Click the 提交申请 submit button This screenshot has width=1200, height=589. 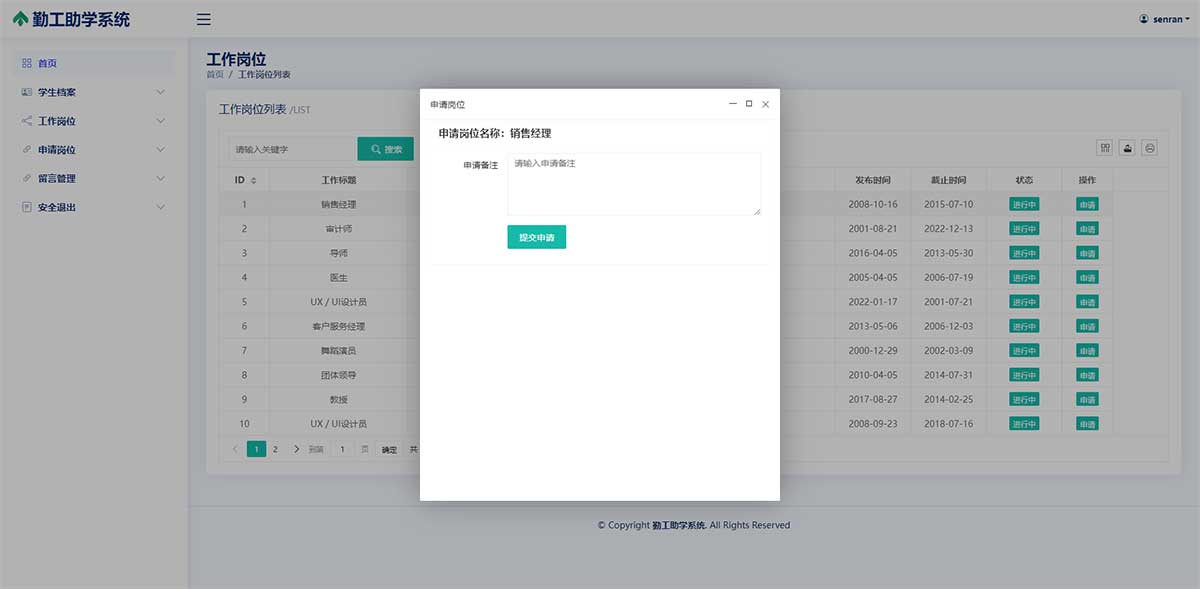point(537,237)
